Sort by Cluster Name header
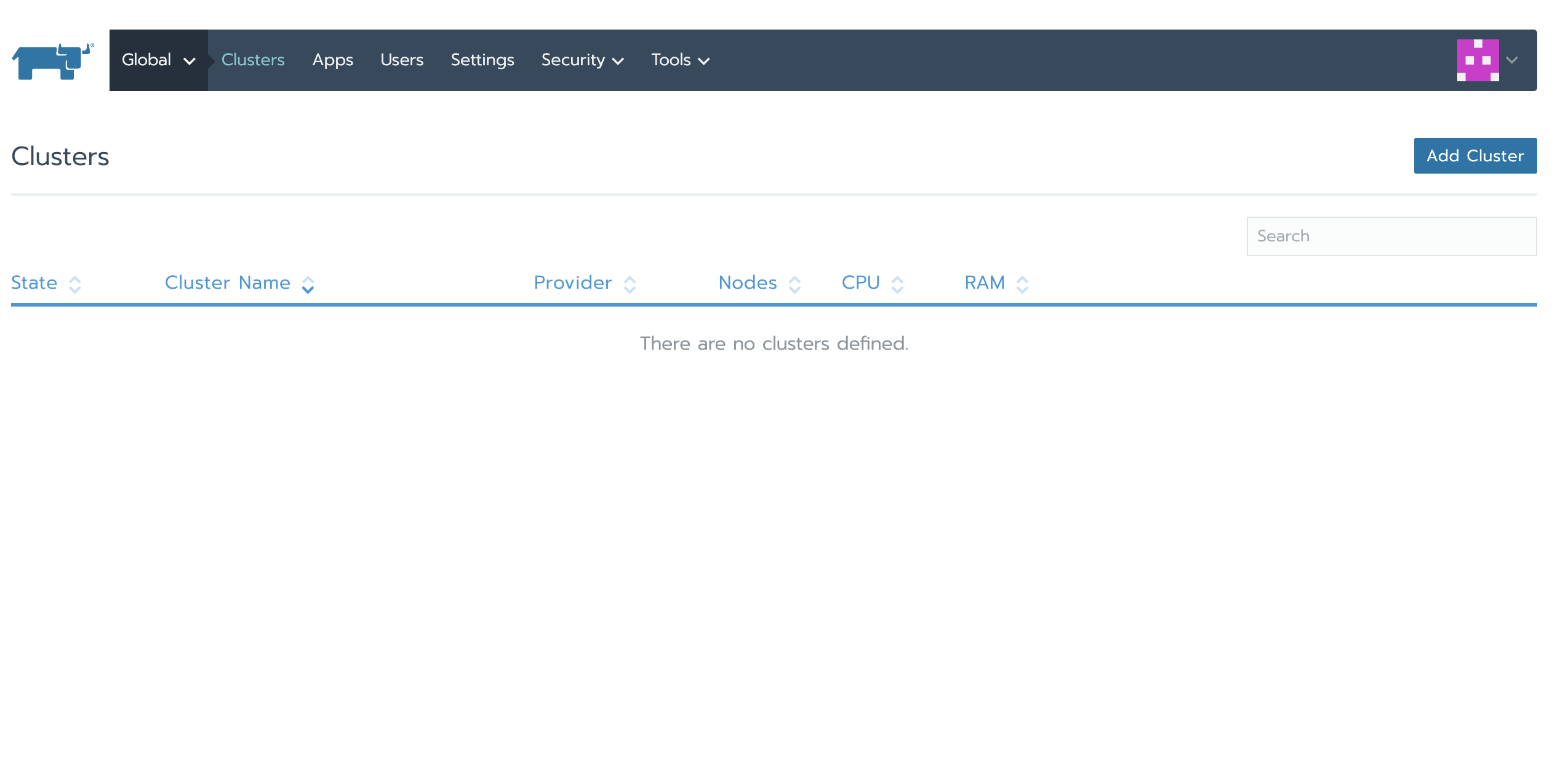Screen dimensions: 1568x772 (x=227, y=283)
